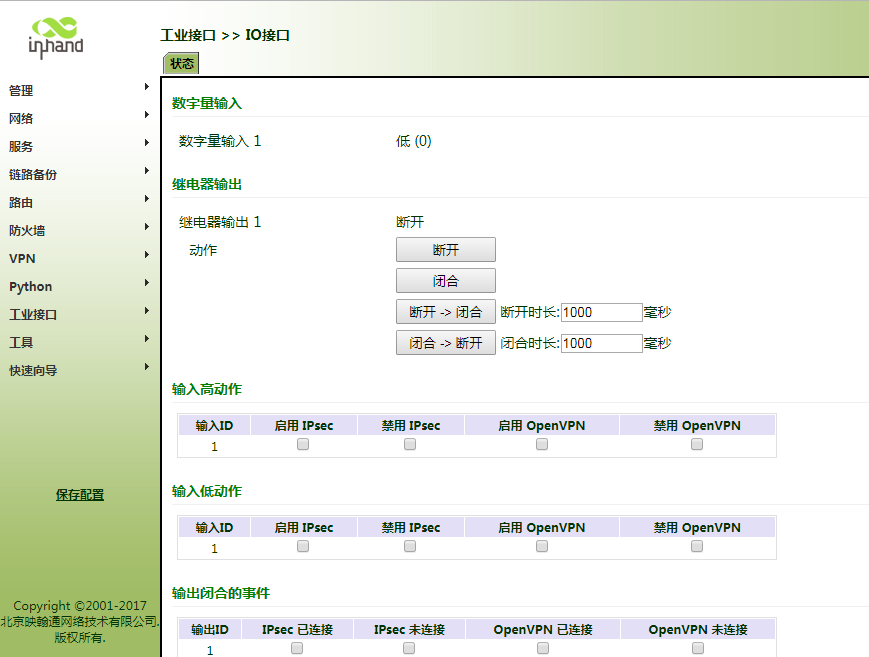The height and width of the screenshot is (657, 869).
Task: Click the 闭合时长 input field
Action: (x=601, y=343)
